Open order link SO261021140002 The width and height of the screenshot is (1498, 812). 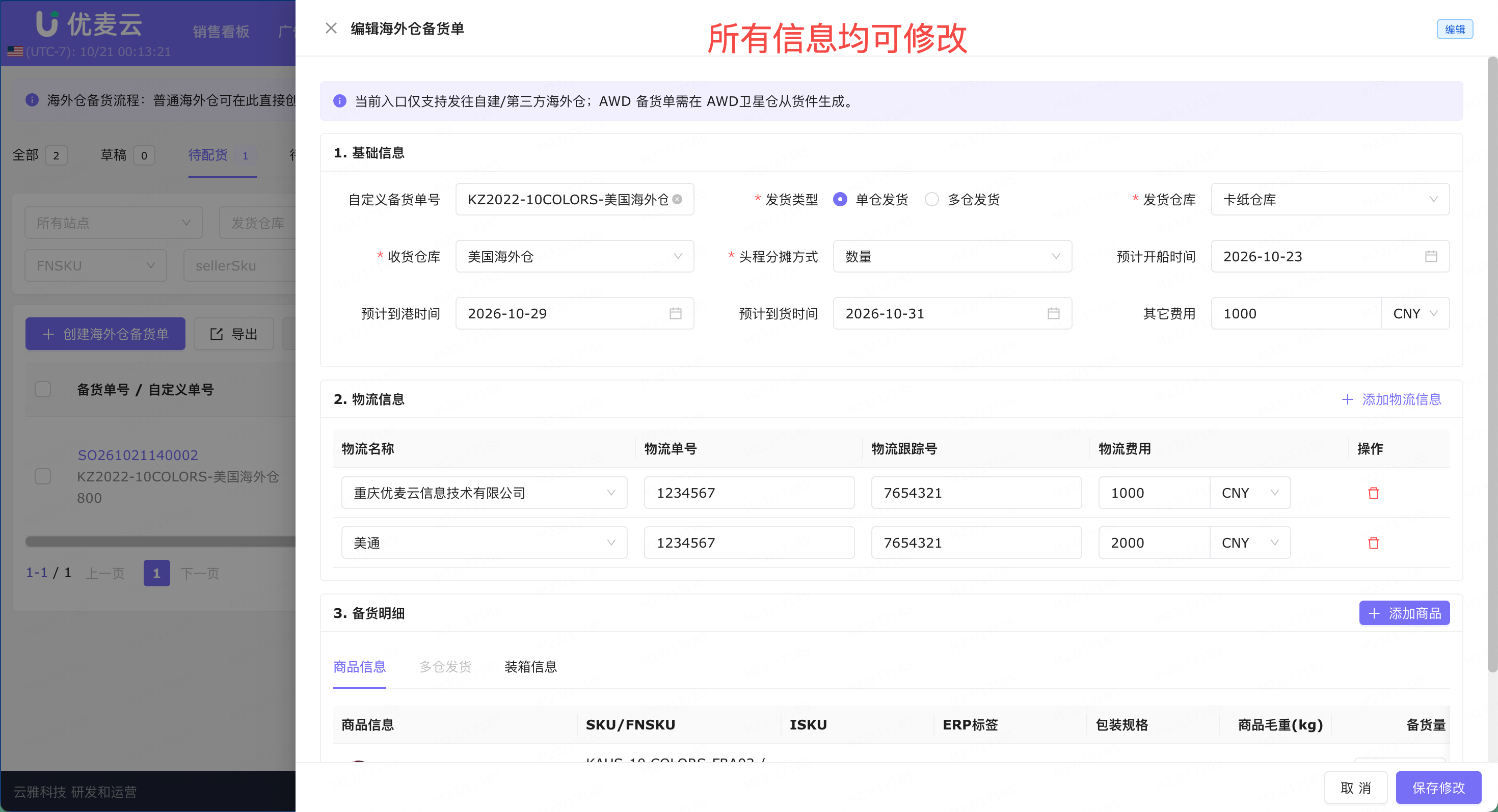click(x=138, y=455)
